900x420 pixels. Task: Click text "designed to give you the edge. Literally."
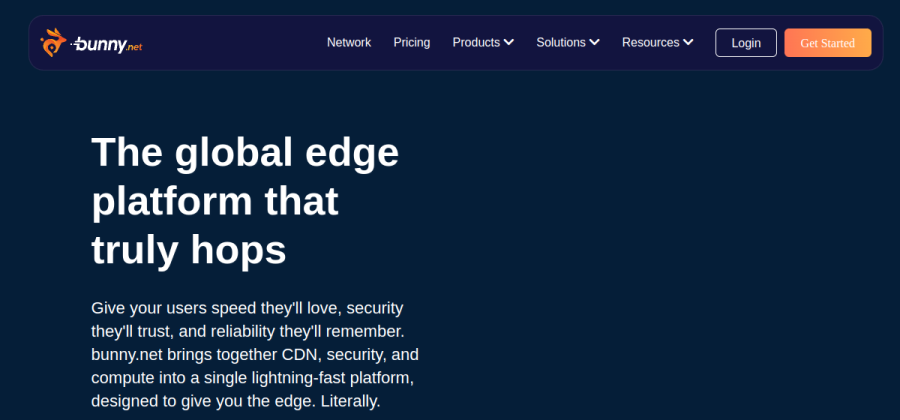[x=236, y=401]
